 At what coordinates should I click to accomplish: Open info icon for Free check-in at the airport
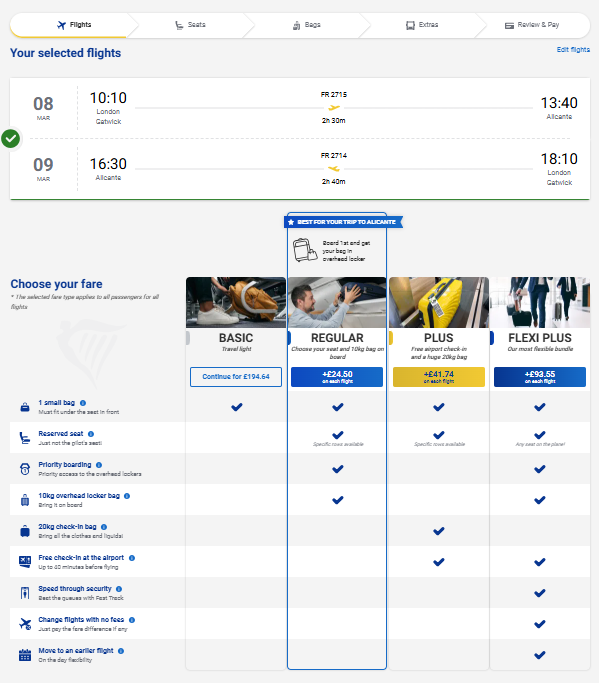(x=132, y=558)
